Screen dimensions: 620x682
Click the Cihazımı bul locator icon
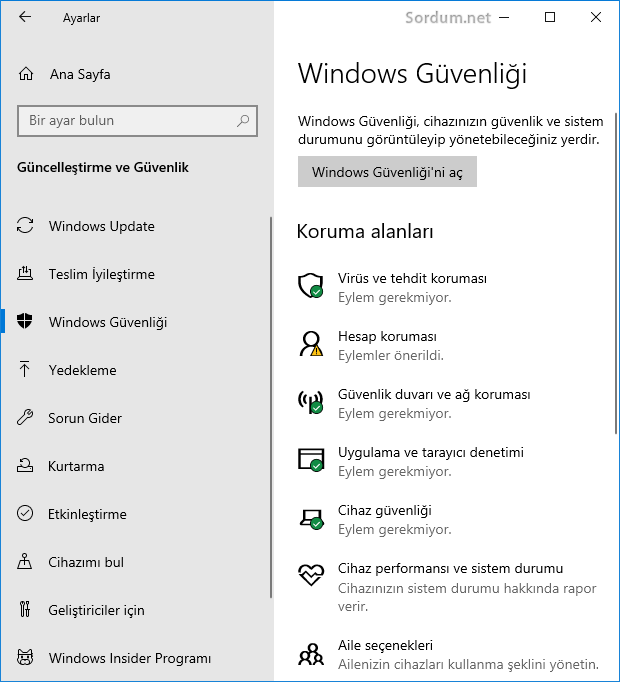[x=25, y=562]
